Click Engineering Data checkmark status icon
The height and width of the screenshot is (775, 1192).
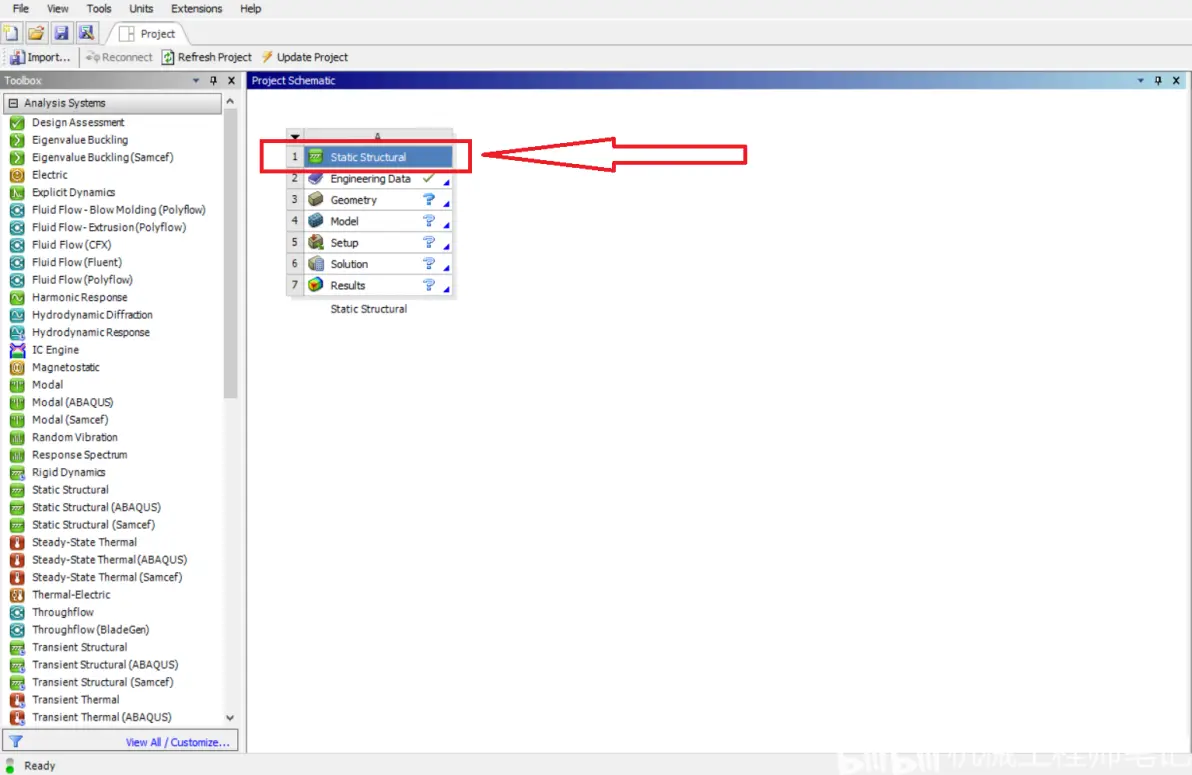[429, 178]
